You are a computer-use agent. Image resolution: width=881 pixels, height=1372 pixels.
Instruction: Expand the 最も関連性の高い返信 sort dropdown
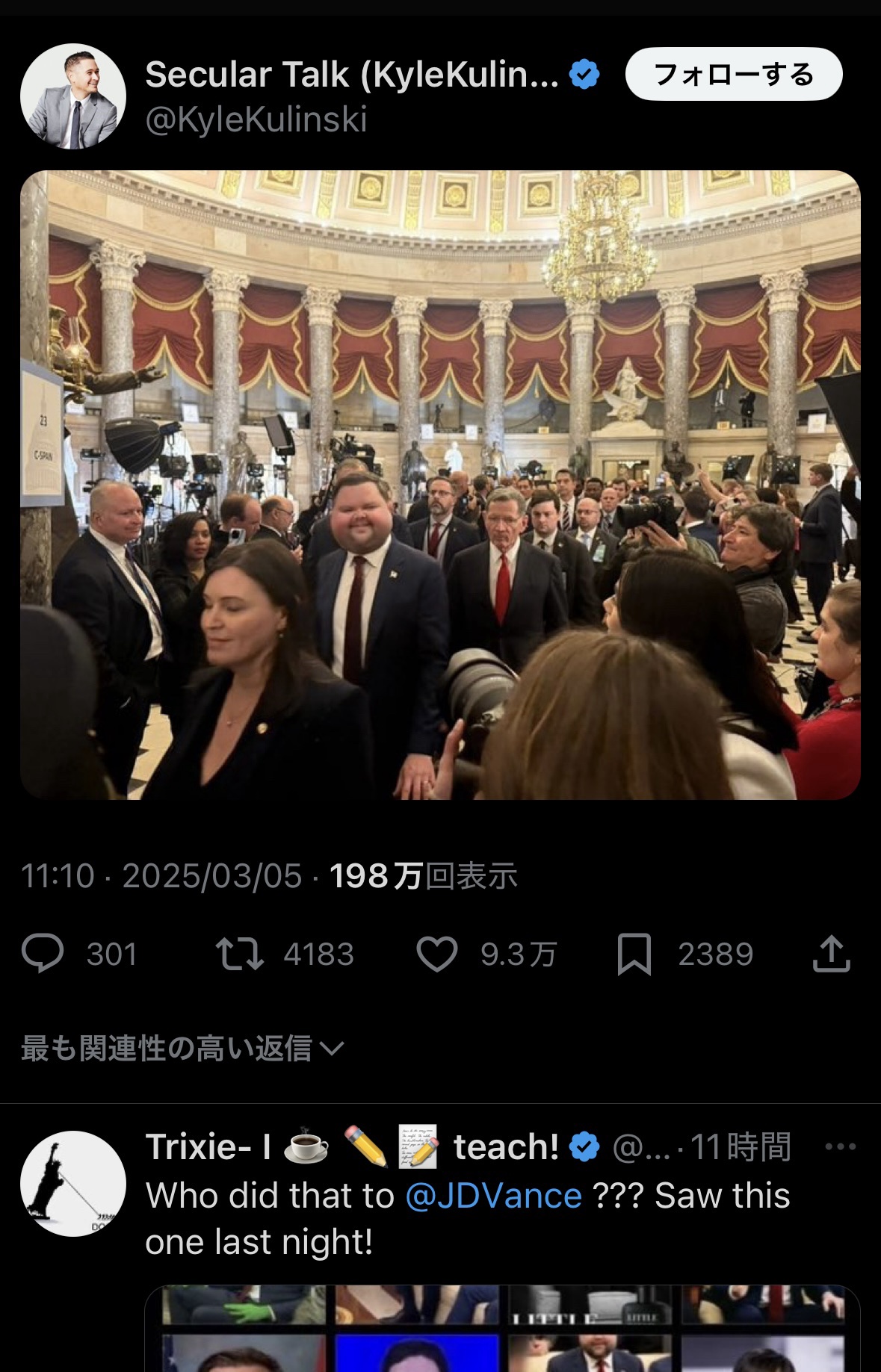182,1048
